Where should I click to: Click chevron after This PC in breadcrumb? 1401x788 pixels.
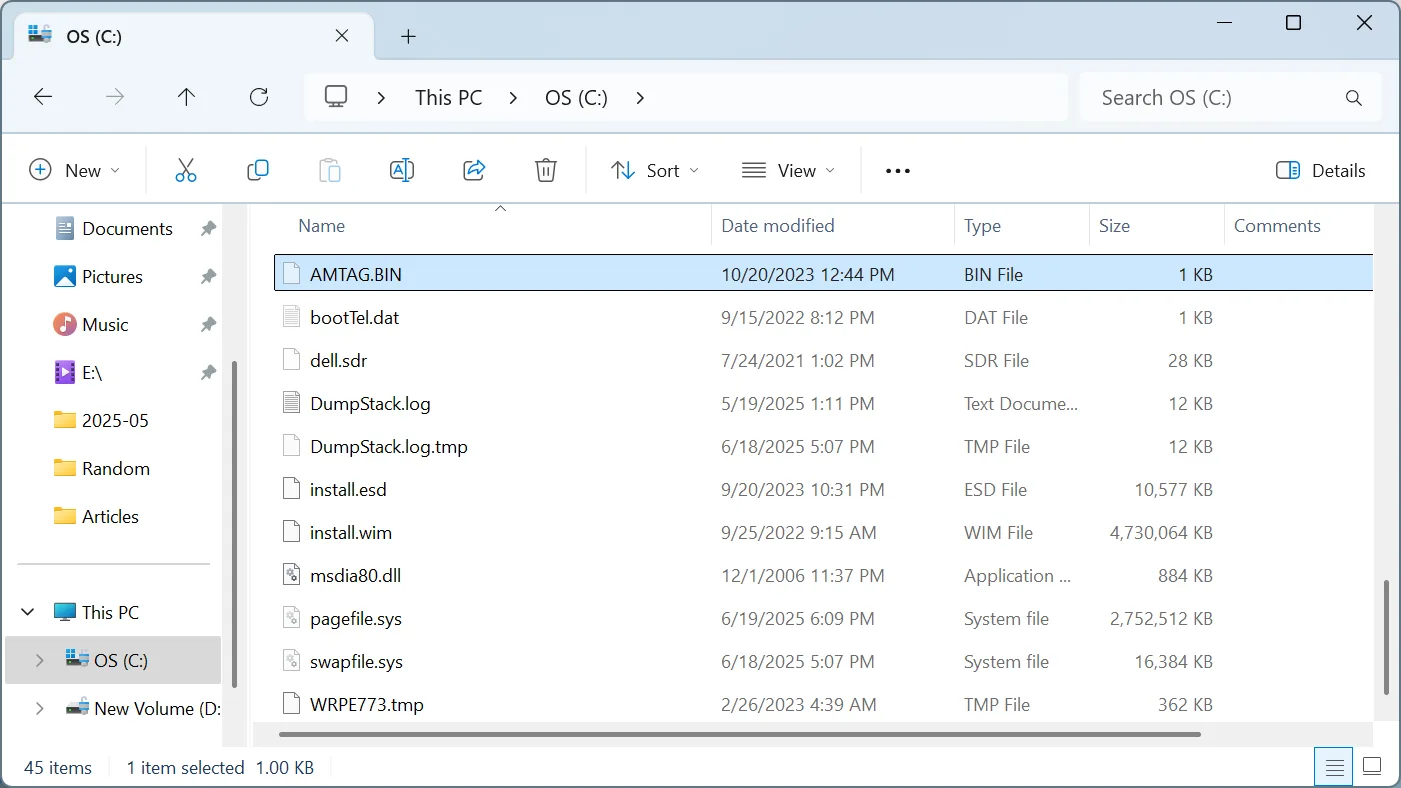point(513,98)
